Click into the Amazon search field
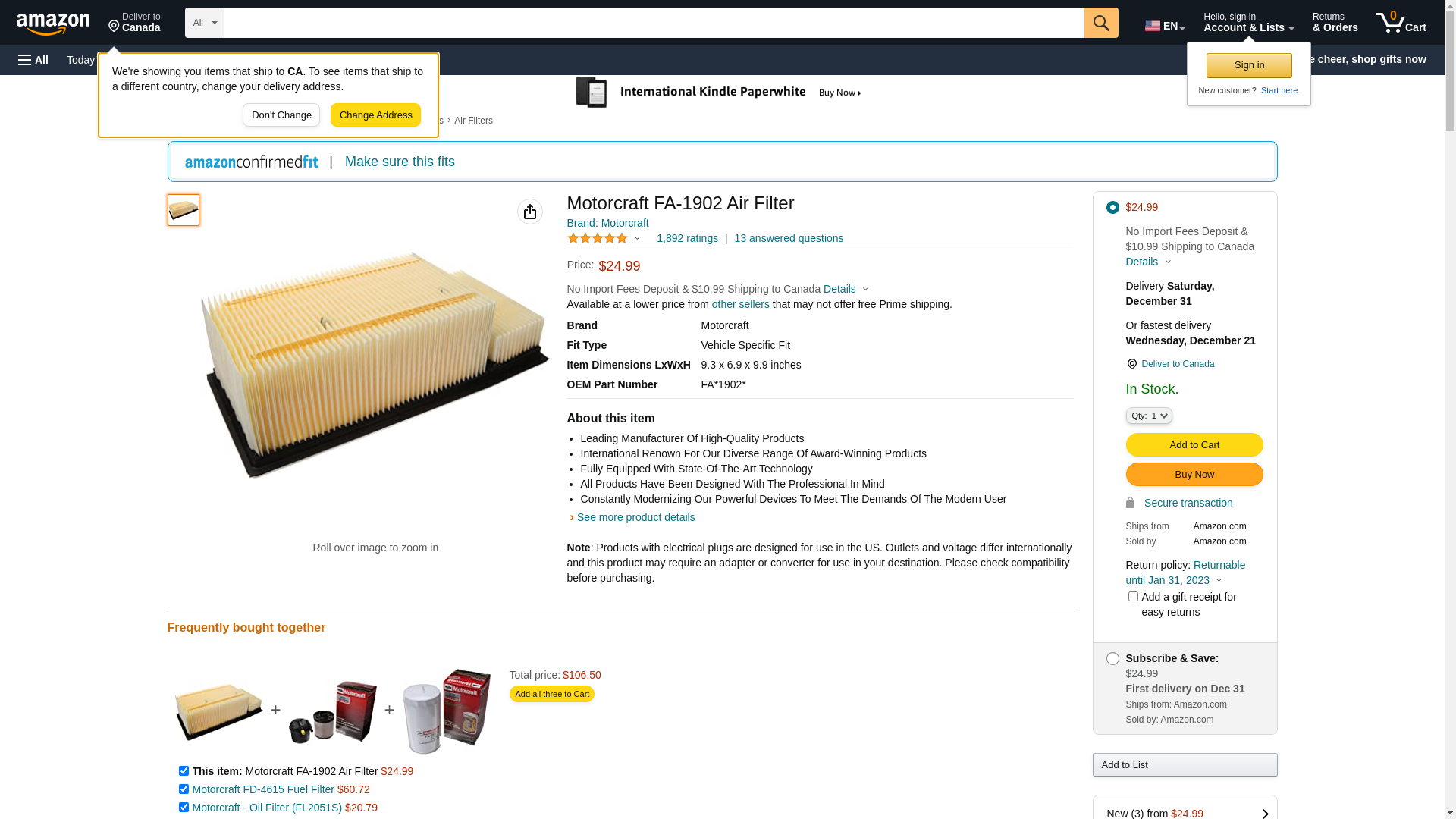 pos(654,23)
